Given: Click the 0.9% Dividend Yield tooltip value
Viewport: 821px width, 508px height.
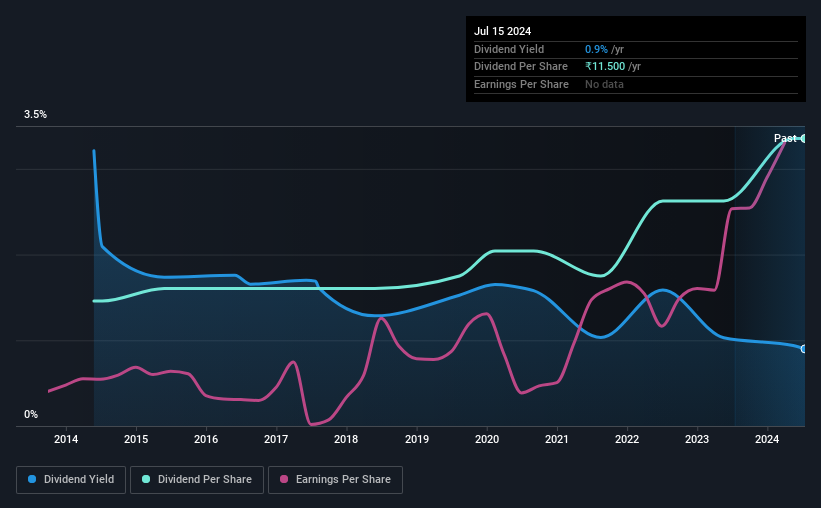Looking at the screenshot, I should 596,49.
